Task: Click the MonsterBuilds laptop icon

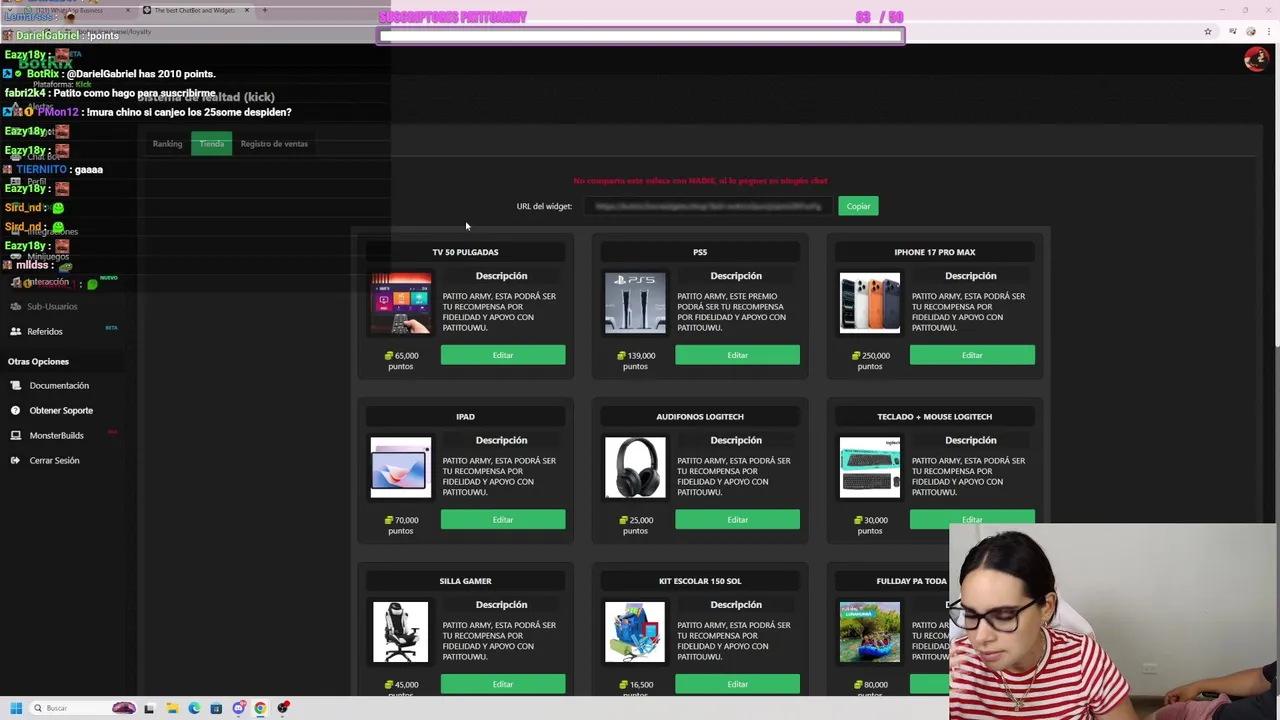Action: pos(15,435)
